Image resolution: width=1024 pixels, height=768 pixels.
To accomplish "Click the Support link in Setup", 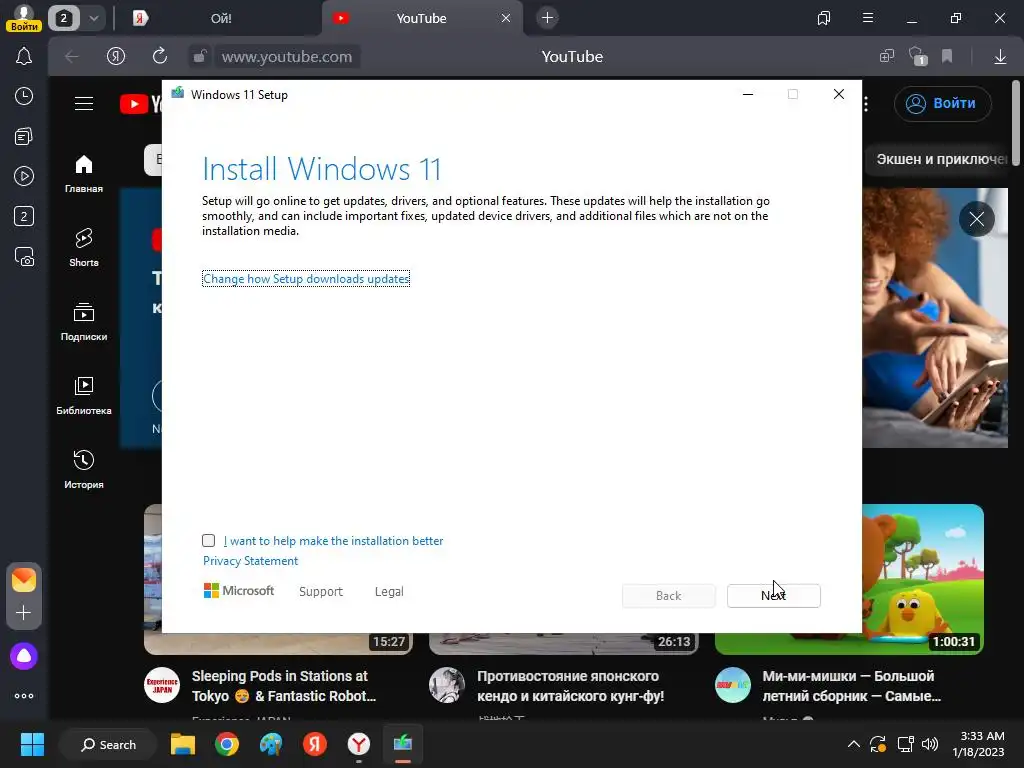I will click(x=321, y=592).
